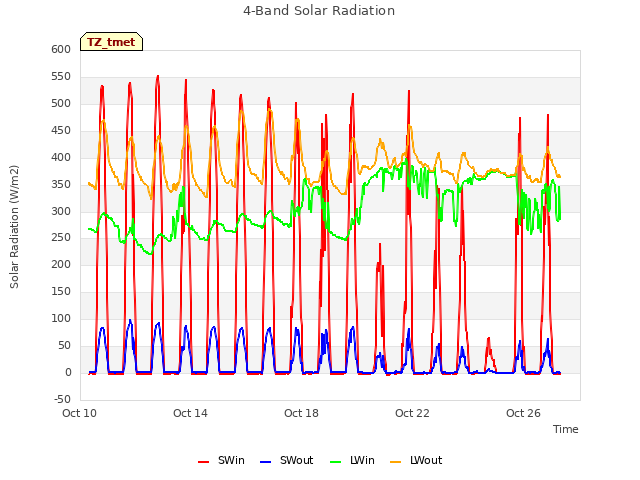
Task: Click the 200 y-axis tick label
Action: pyautogui.click(x=61, y=264)
